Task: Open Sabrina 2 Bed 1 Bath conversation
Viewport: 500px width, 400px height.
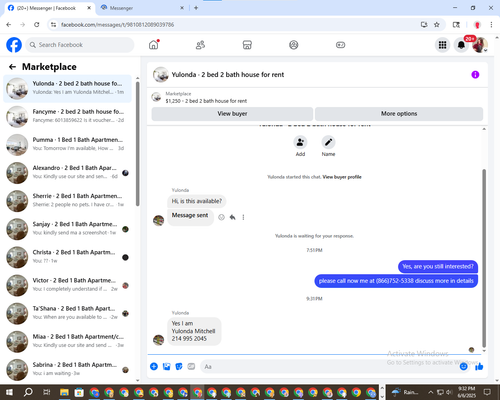Action: click(x=68, y=369)
